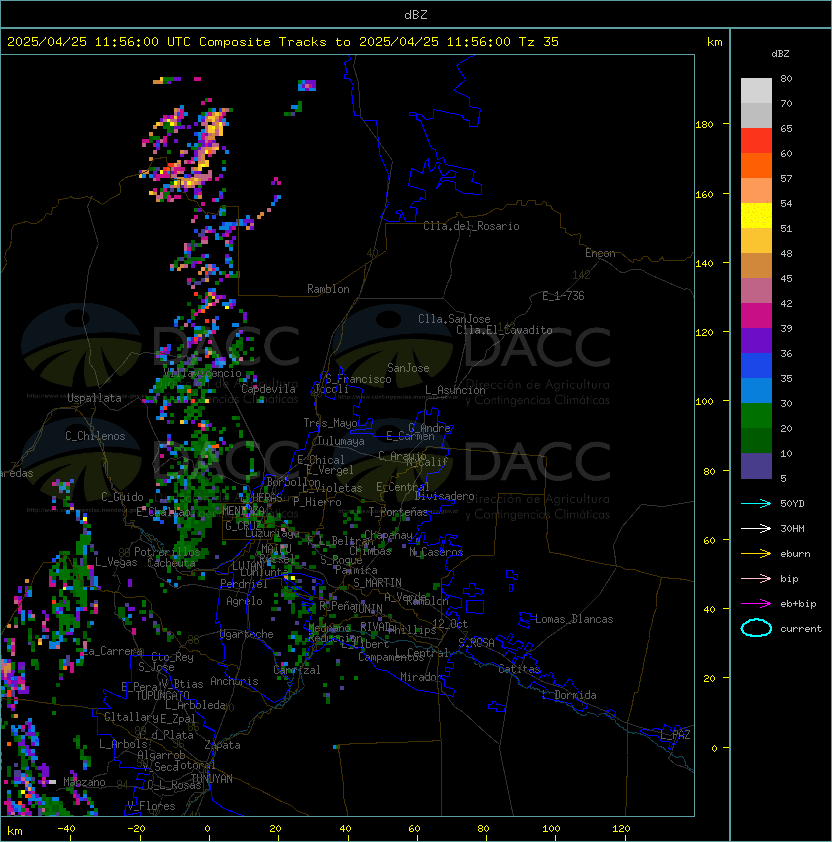Click the magenta eb+bip arrow in legend
This screenshot has height=842, width=832.
point(756,604)
